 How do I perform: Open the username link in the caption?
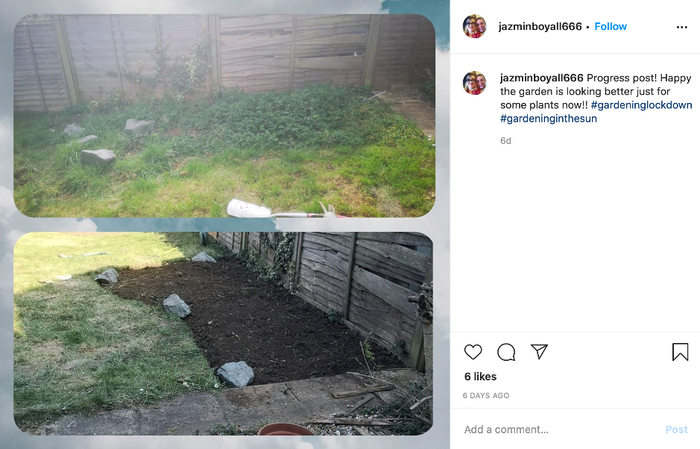pos(542,78)
